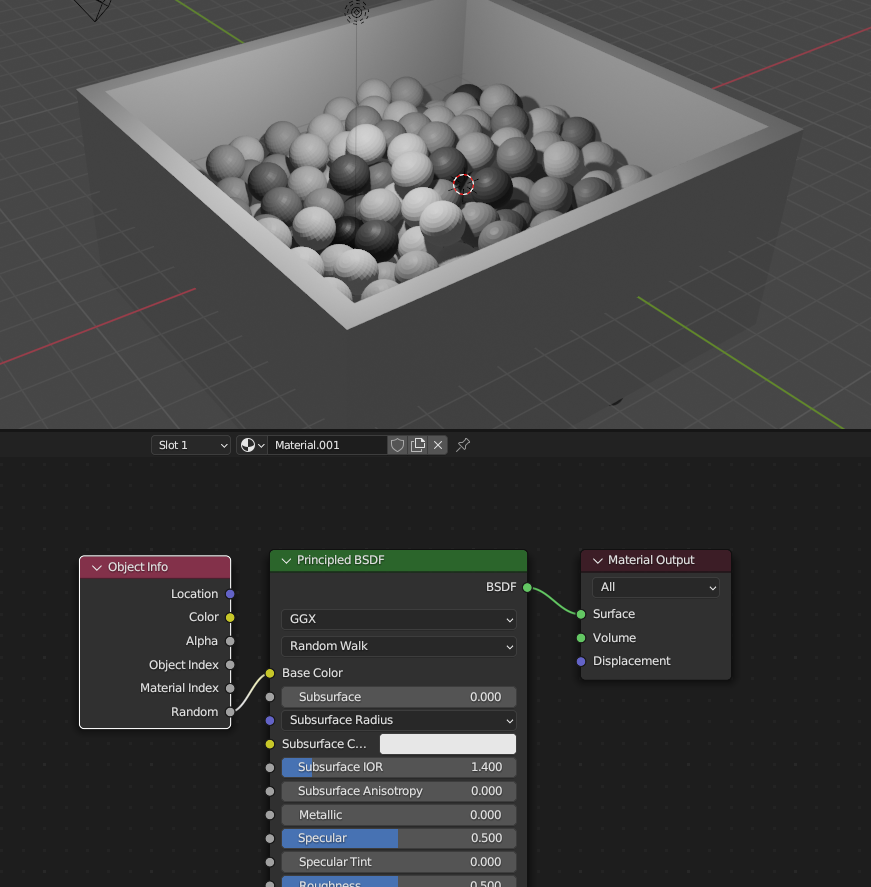Select the Principled BSDF node header title
The image size is (871, 887).
pos(340,561)
